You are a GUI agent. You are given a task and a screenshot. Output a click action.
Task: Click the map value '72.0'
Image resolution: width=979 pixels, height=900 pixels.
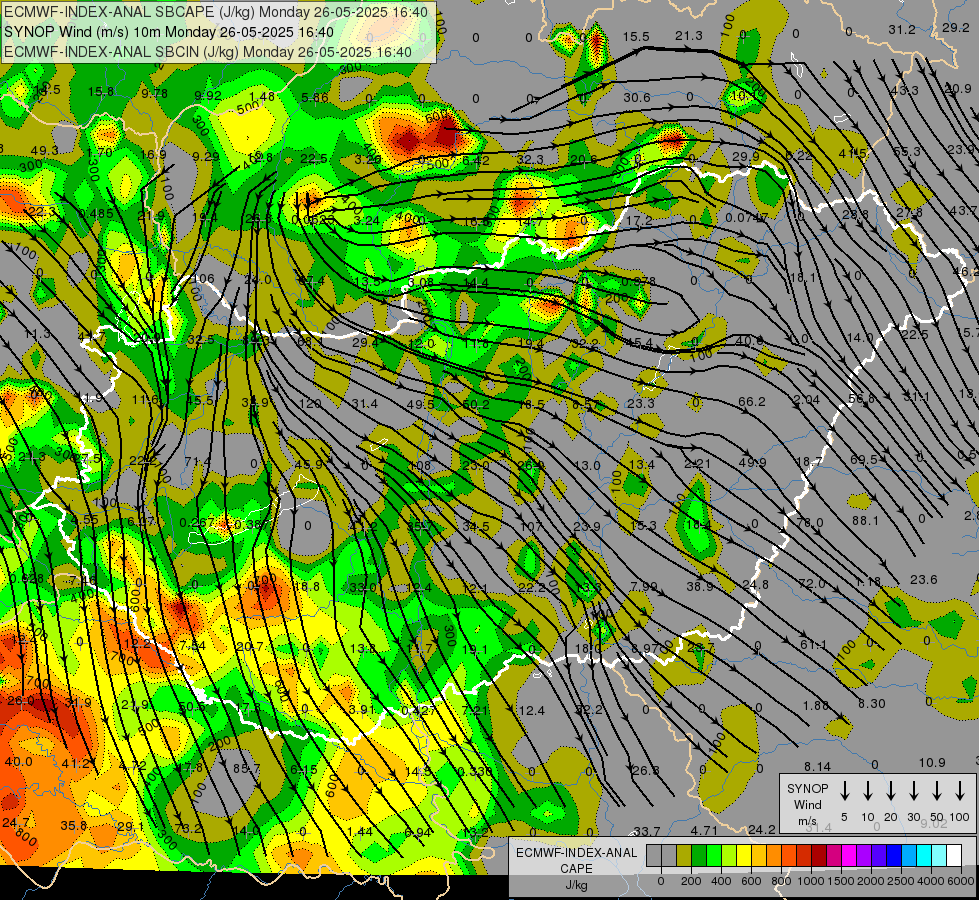click(x=812, y=583)
